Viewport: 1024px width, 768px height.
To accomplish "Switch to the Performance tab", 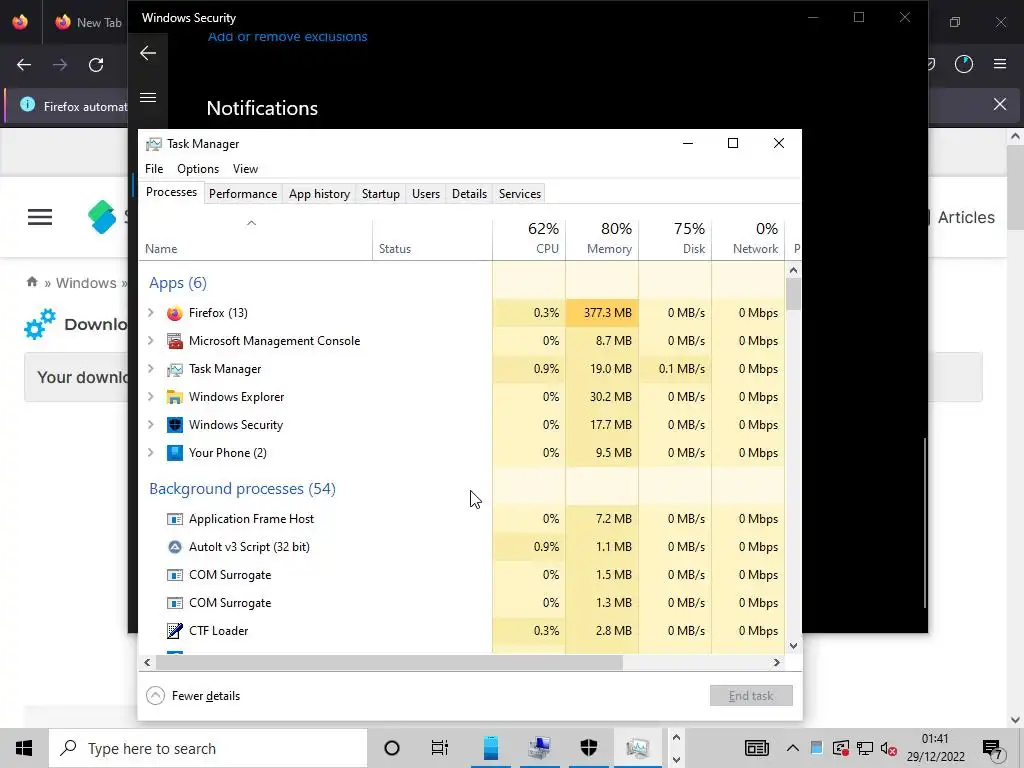I will point(243,194).
